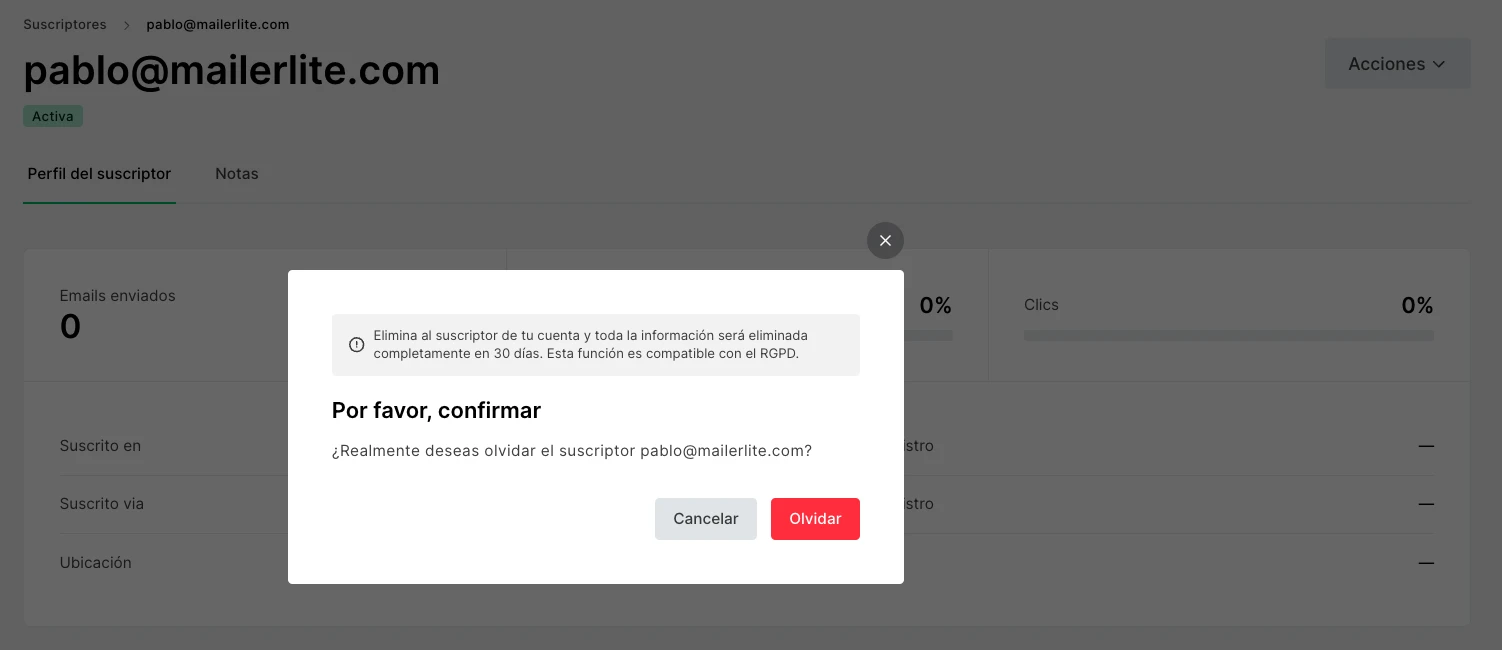Click the green Activa status badge
Screen dimensions: 1502x650
tap(53, 117)
